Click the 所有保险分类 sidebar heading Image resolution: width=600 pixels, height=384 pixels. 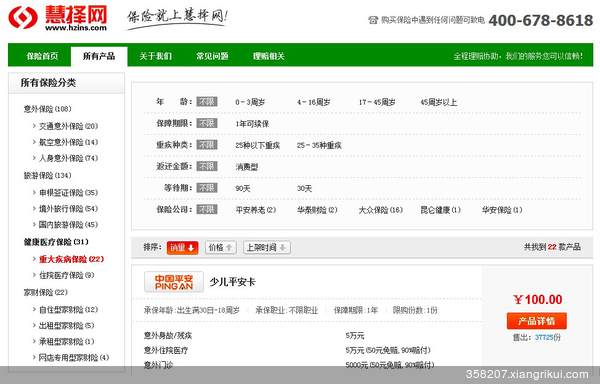48,83
